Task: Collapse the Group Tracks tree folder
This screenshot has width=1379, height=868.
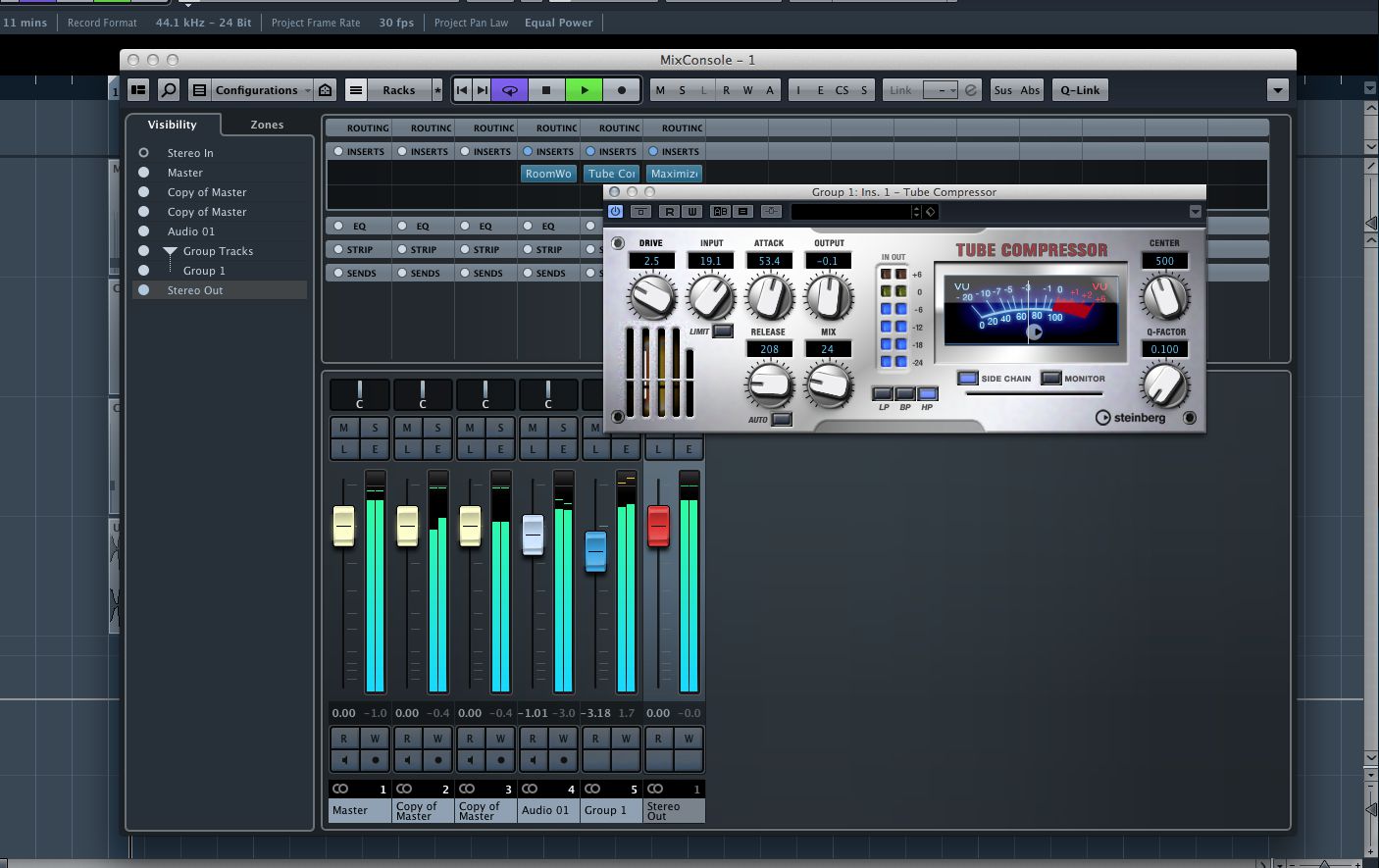Action: (x=171, y=251)
